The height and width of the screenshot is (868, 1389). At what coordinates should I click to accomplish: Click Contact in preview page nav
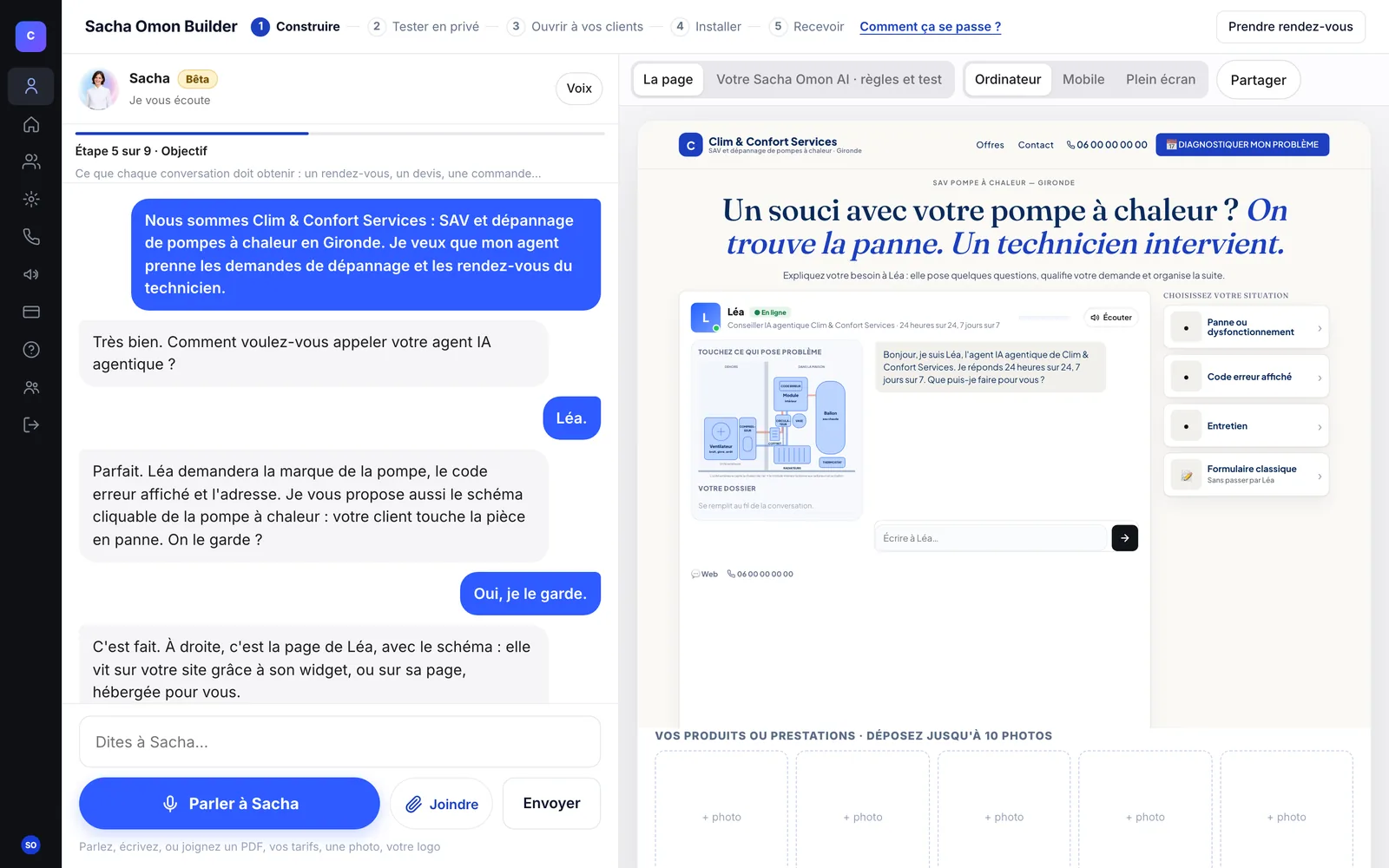(1036, 145)
